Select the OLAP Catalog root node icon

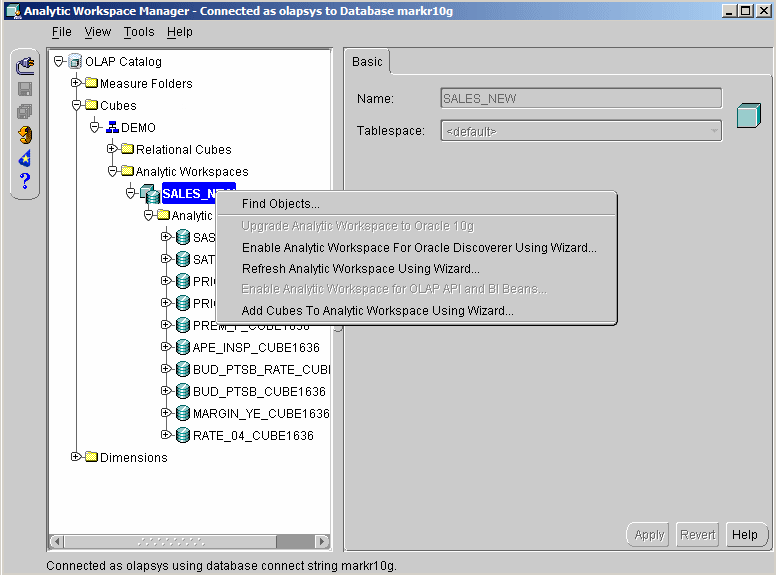75,61
